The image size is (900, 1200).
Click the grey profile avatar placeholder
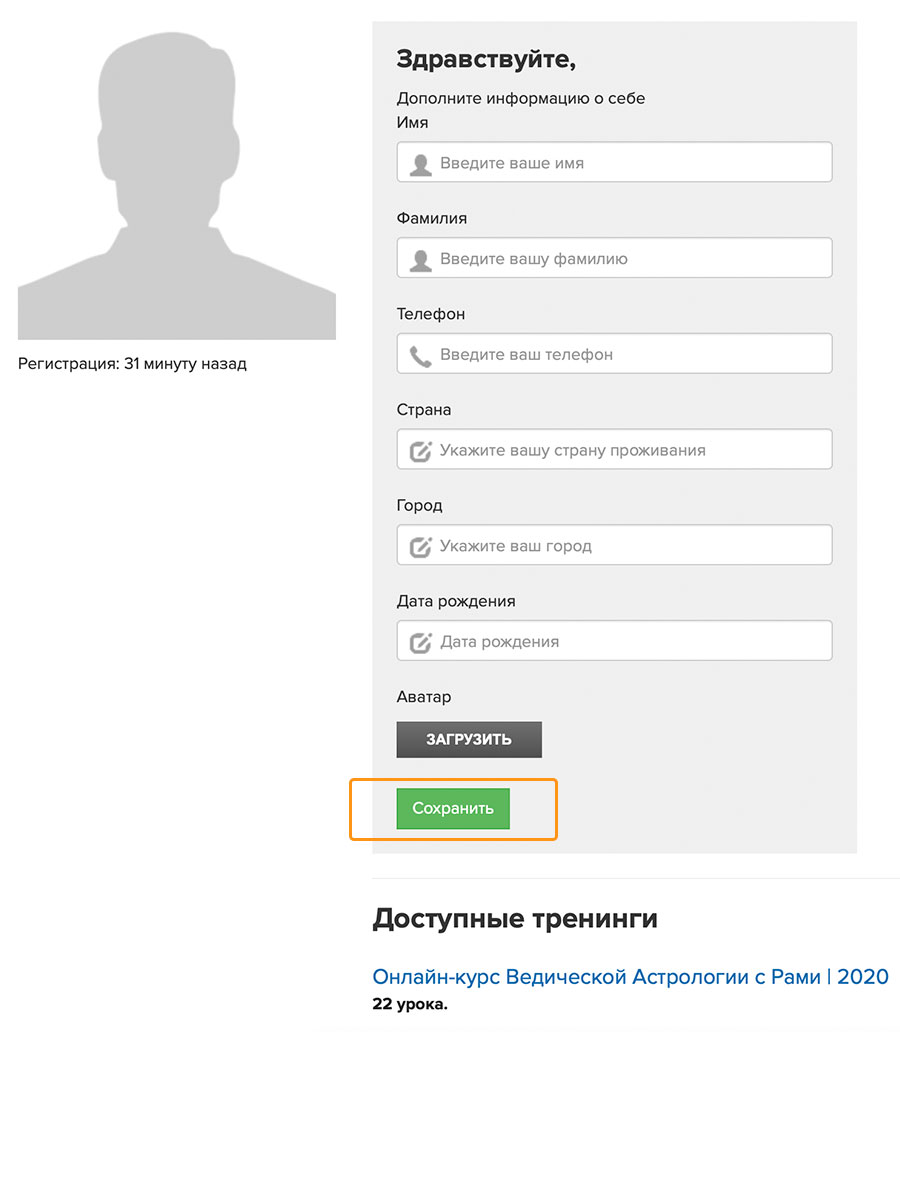(177, 180)
